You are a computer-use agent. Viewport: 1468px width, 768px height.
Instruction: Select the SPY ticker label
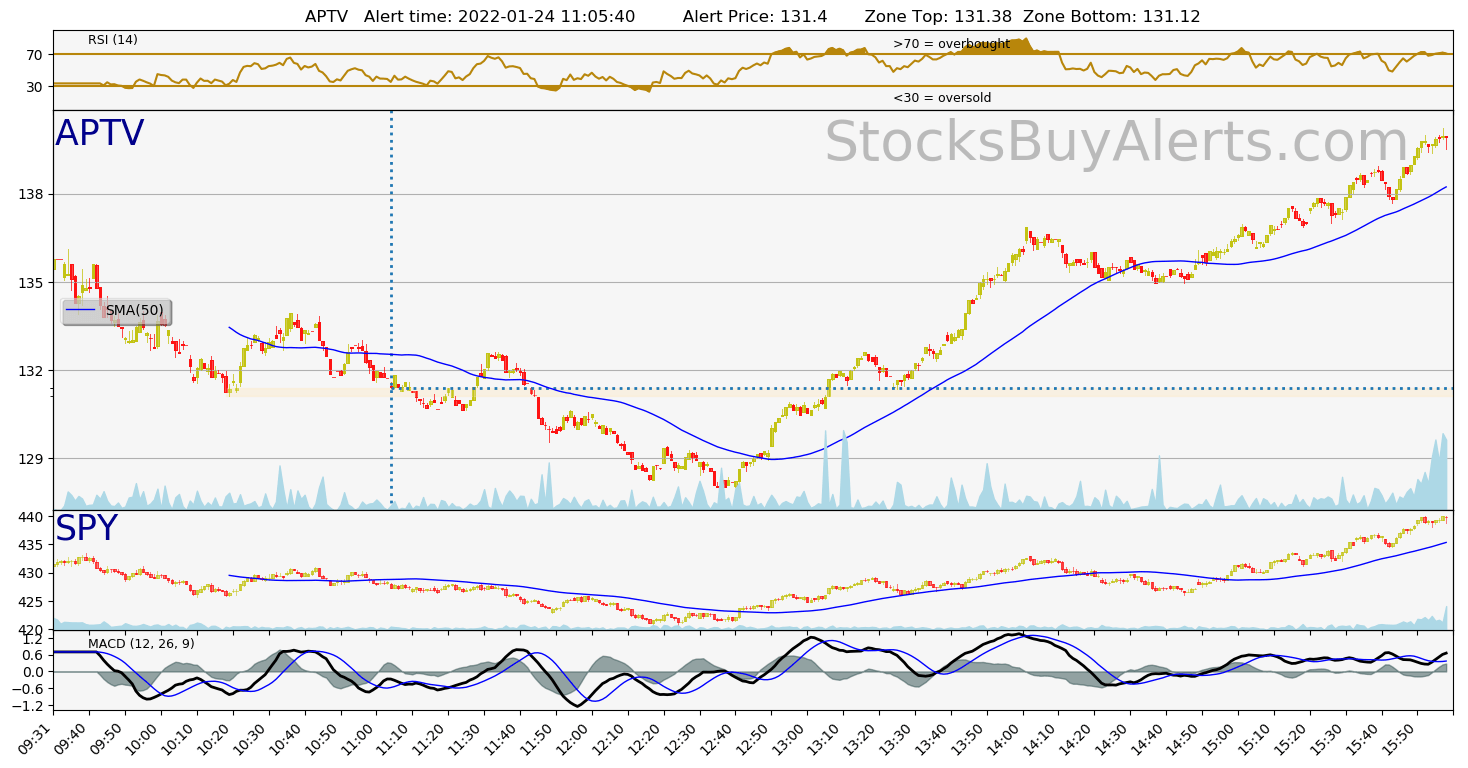(x=86, y=529)
